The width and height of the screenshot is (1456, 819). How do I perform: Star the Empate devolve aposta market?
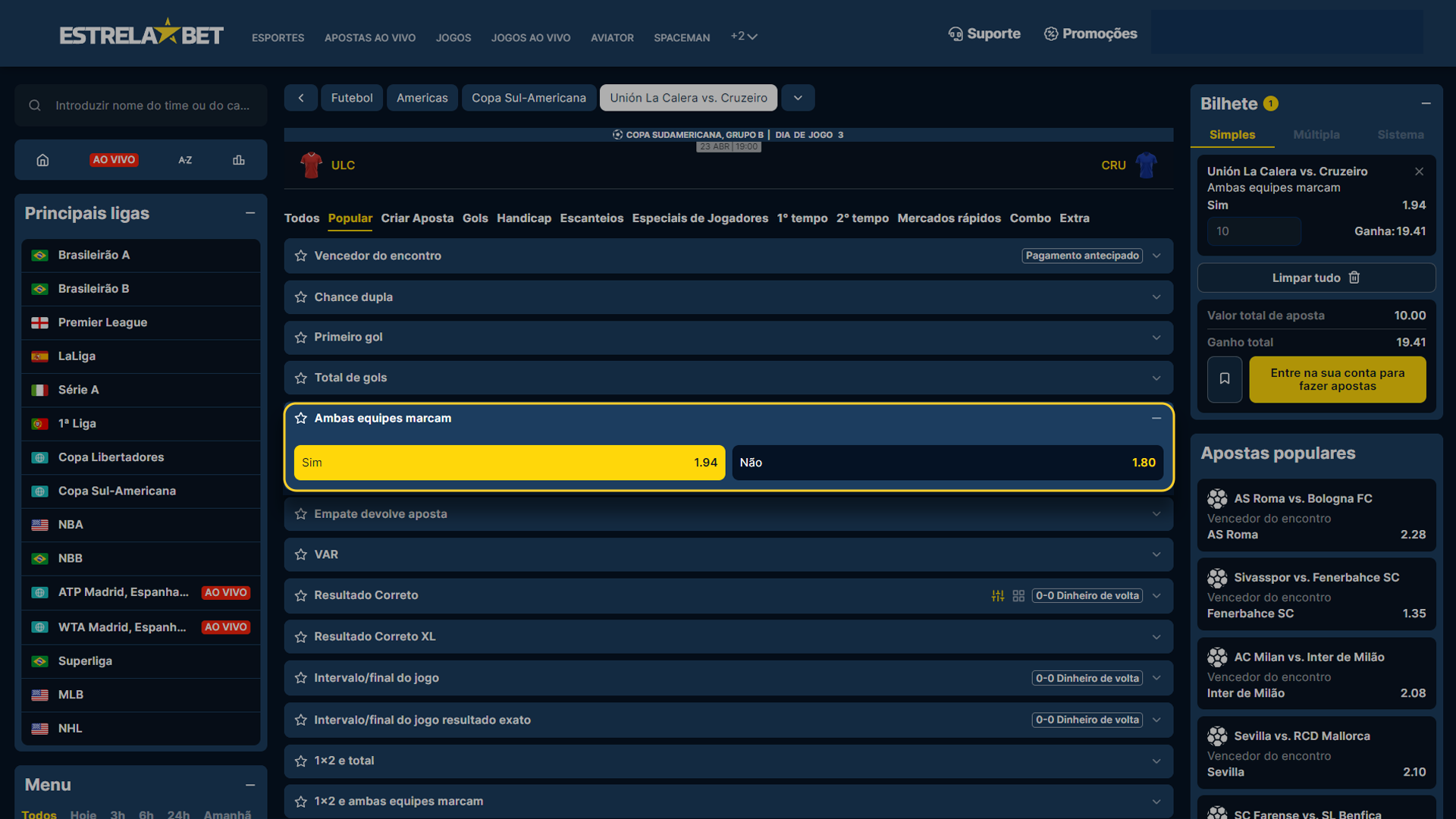[x=301, y=514]
